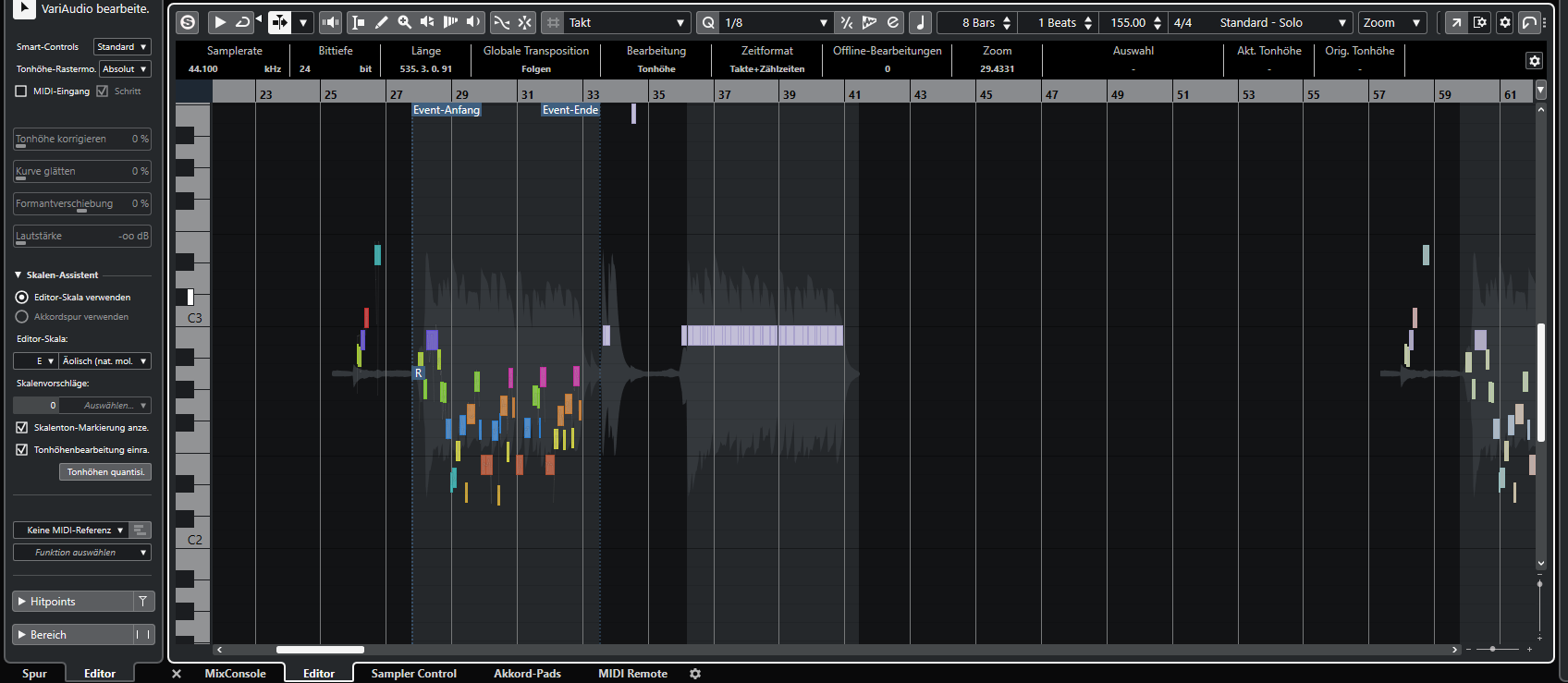The height and width of the screenshot is (683, 1568).
Task: Open Tonhöhe-Rastermodus Absolut dropdown
Action: pos(125,68)
